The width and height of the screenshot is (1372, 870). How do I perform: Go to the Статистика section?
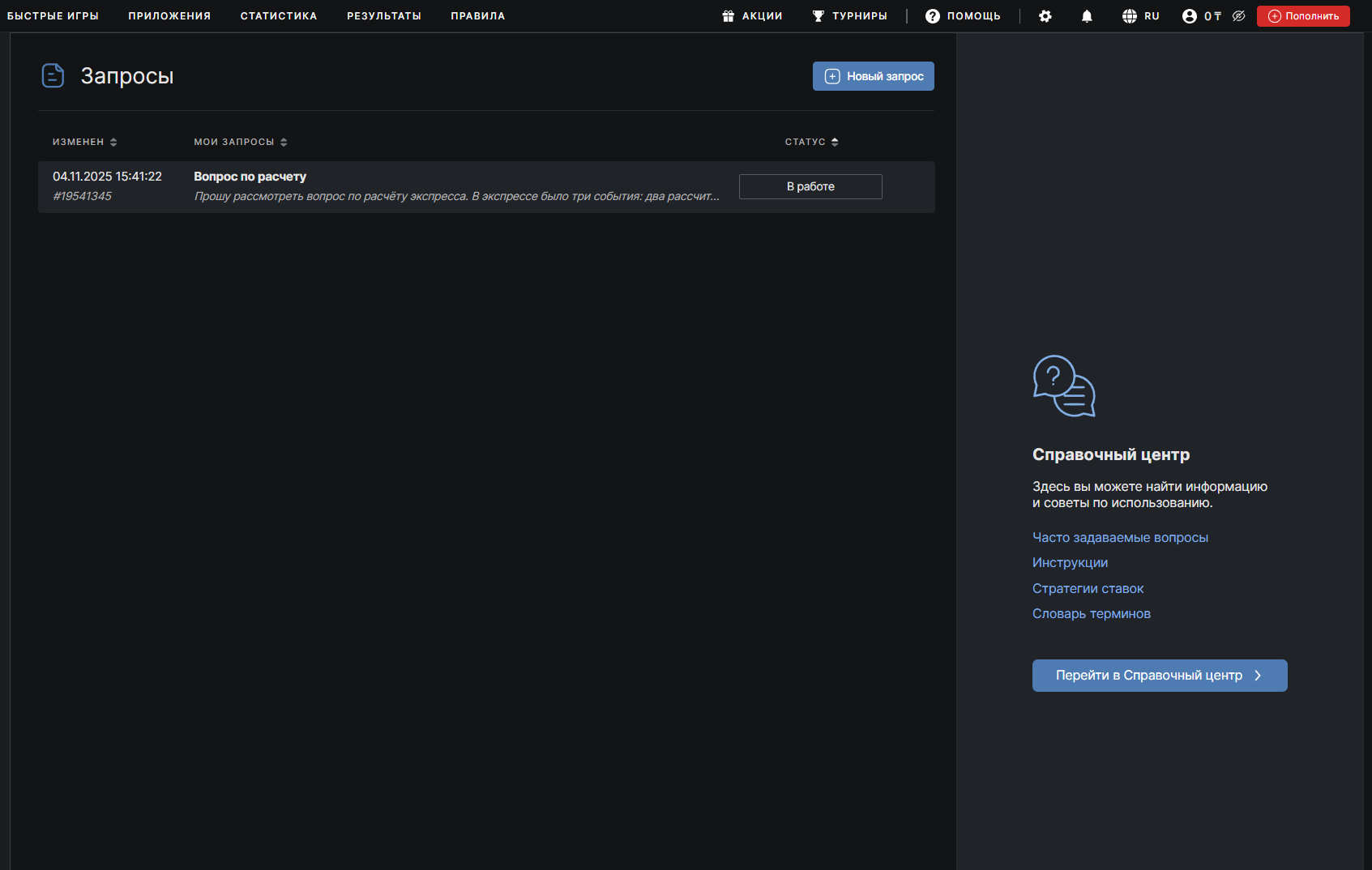[278, 16]
